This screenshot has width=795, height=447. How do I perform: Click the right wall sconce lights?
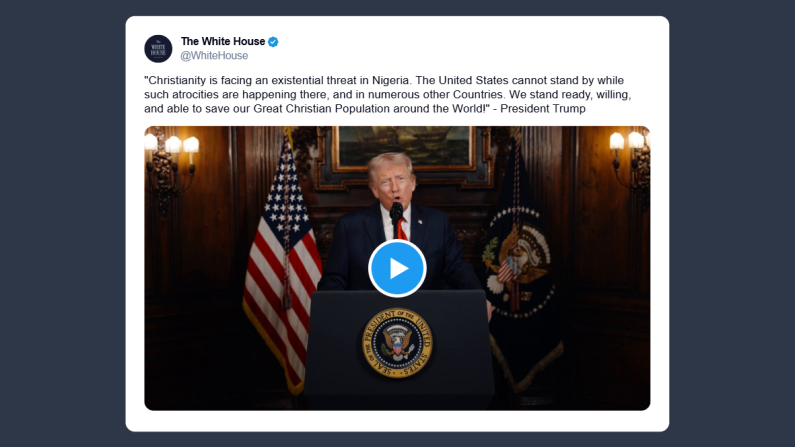click(x=630, y=162)
